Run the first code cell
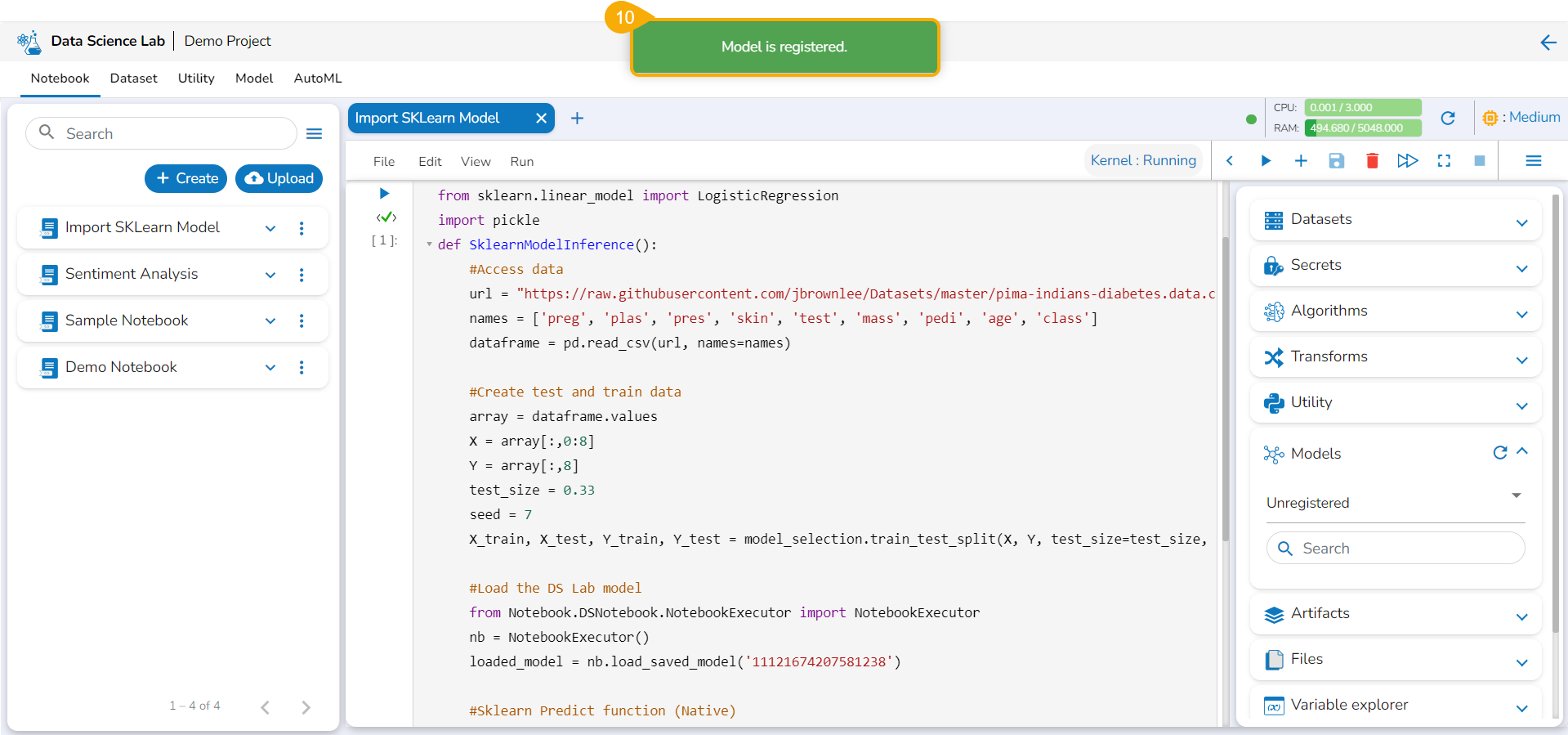 tap(384, 194)
